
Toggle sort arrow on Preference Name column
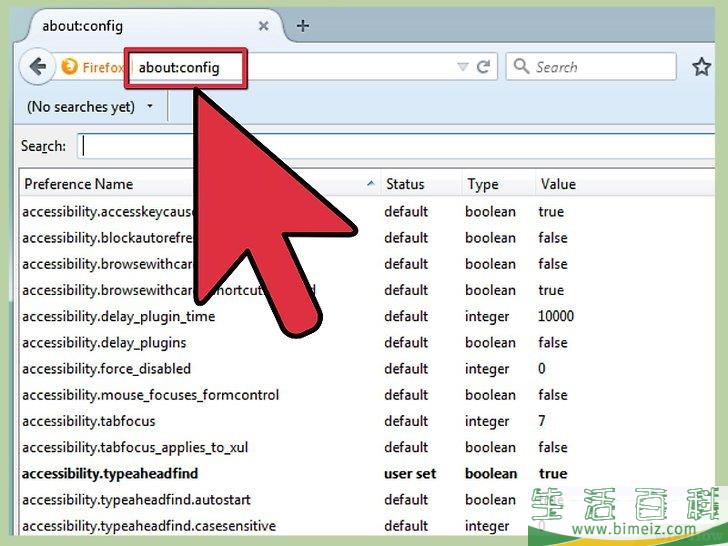370,184
